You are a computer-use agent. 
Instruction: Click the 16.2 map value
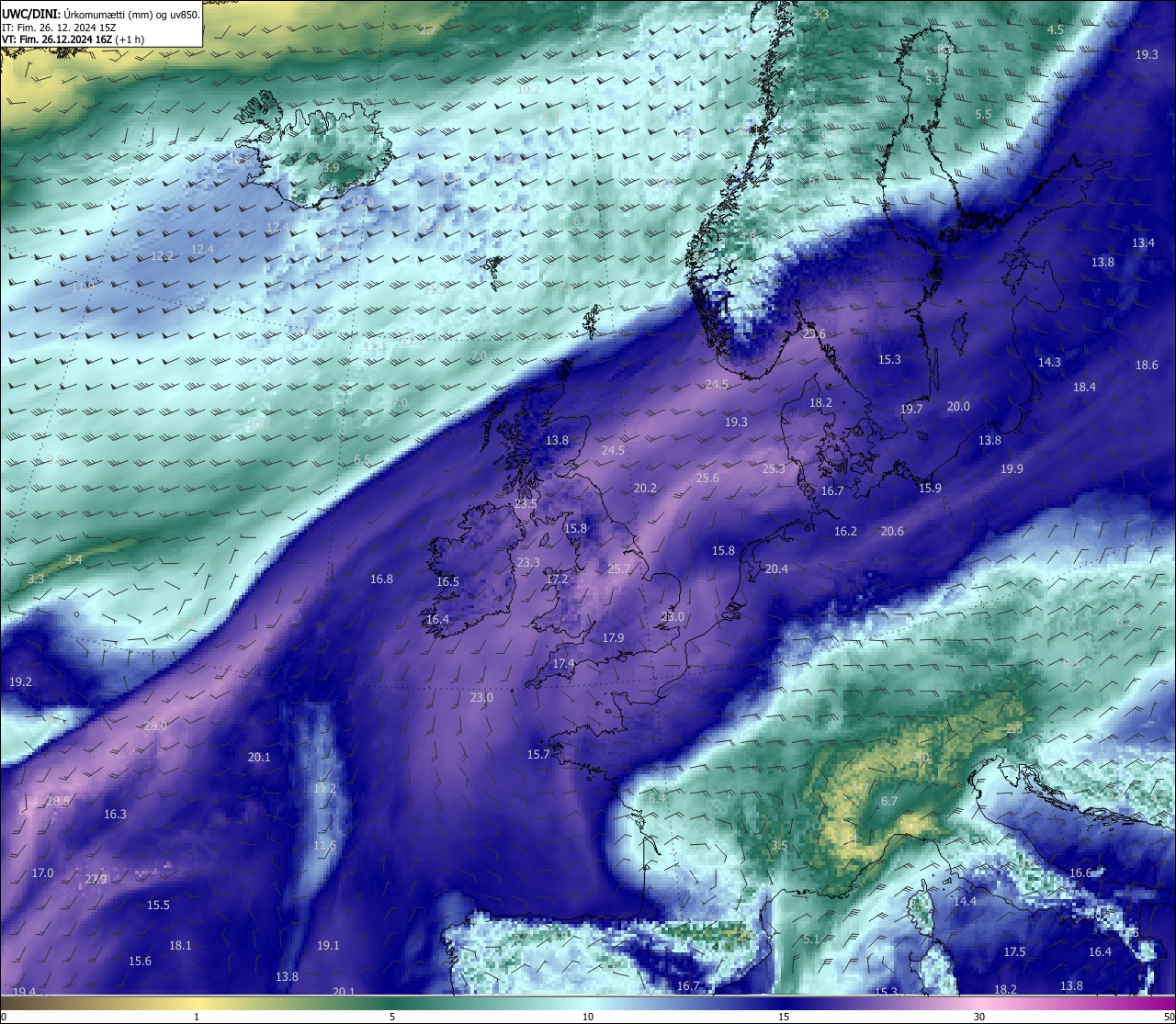pyautogui.click(x=845, y=531)
